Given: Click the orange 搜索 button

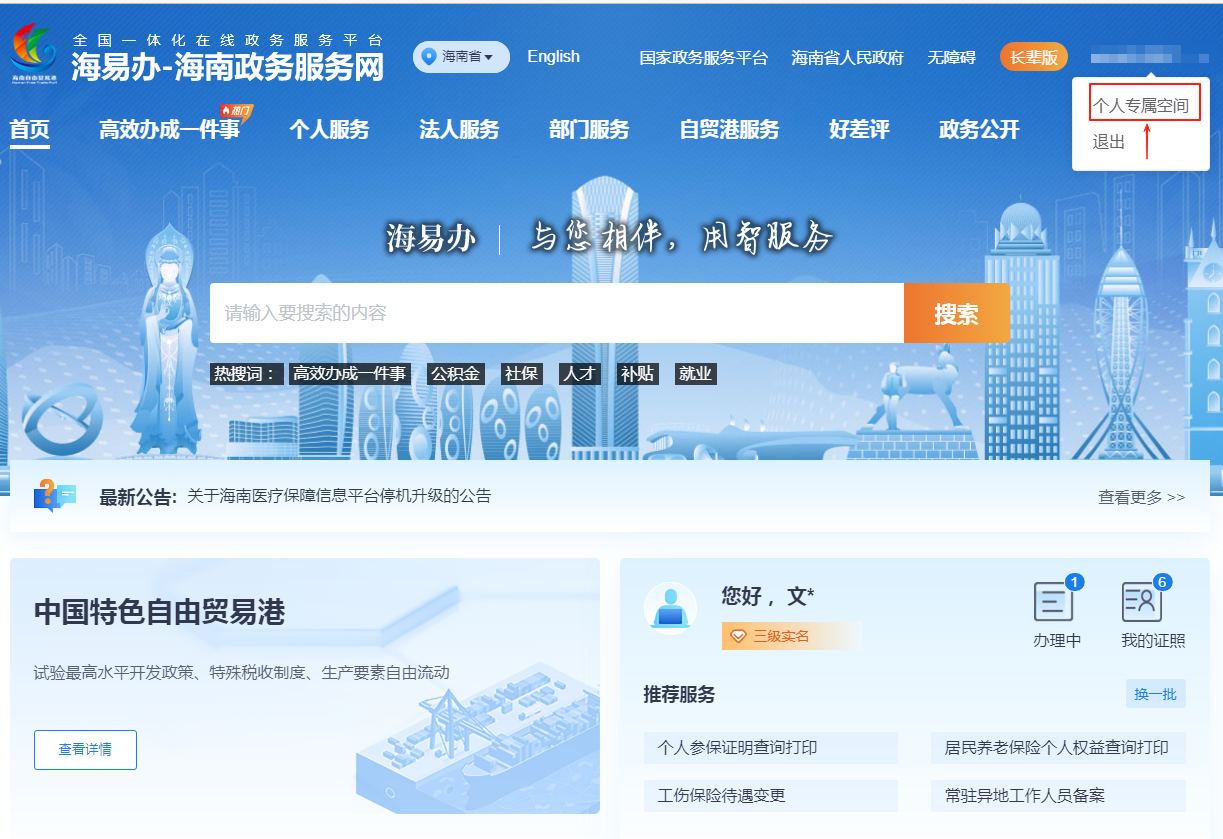Looking at the screenshot, I should 957,313.
